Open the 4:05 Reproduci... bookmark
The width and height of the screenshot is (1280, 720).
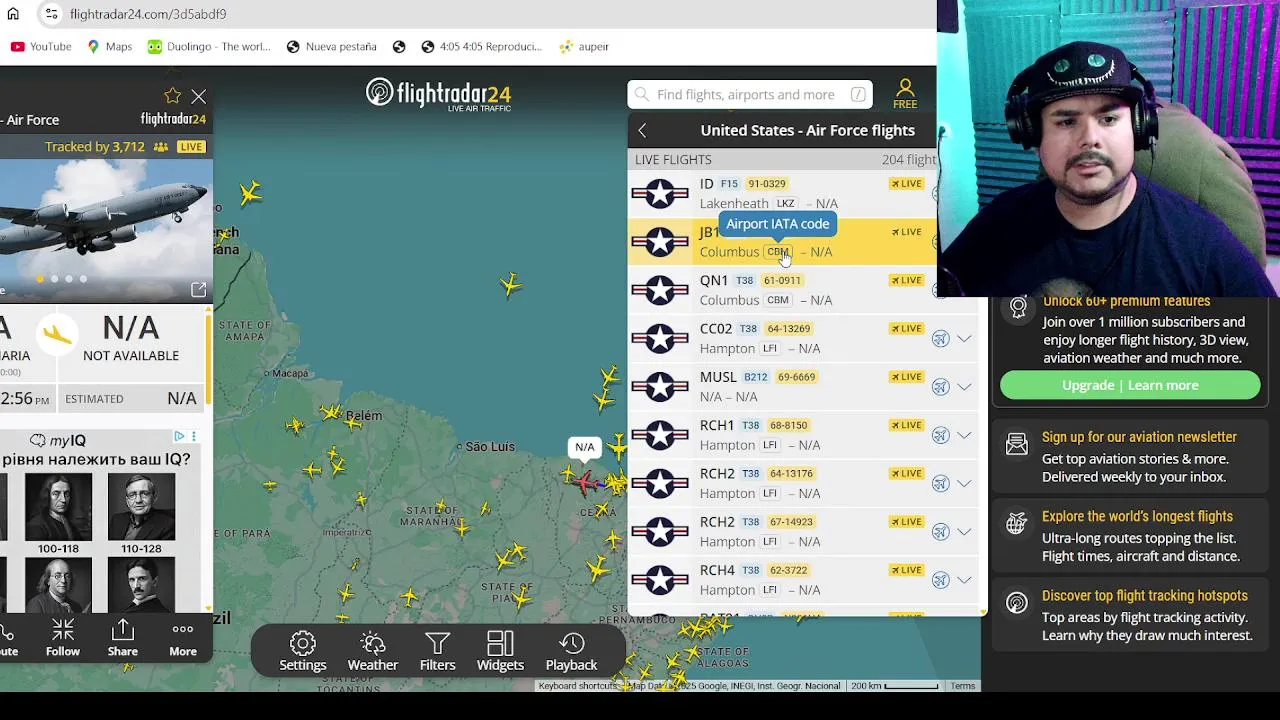pyautogui.click(x=481, y=46)
